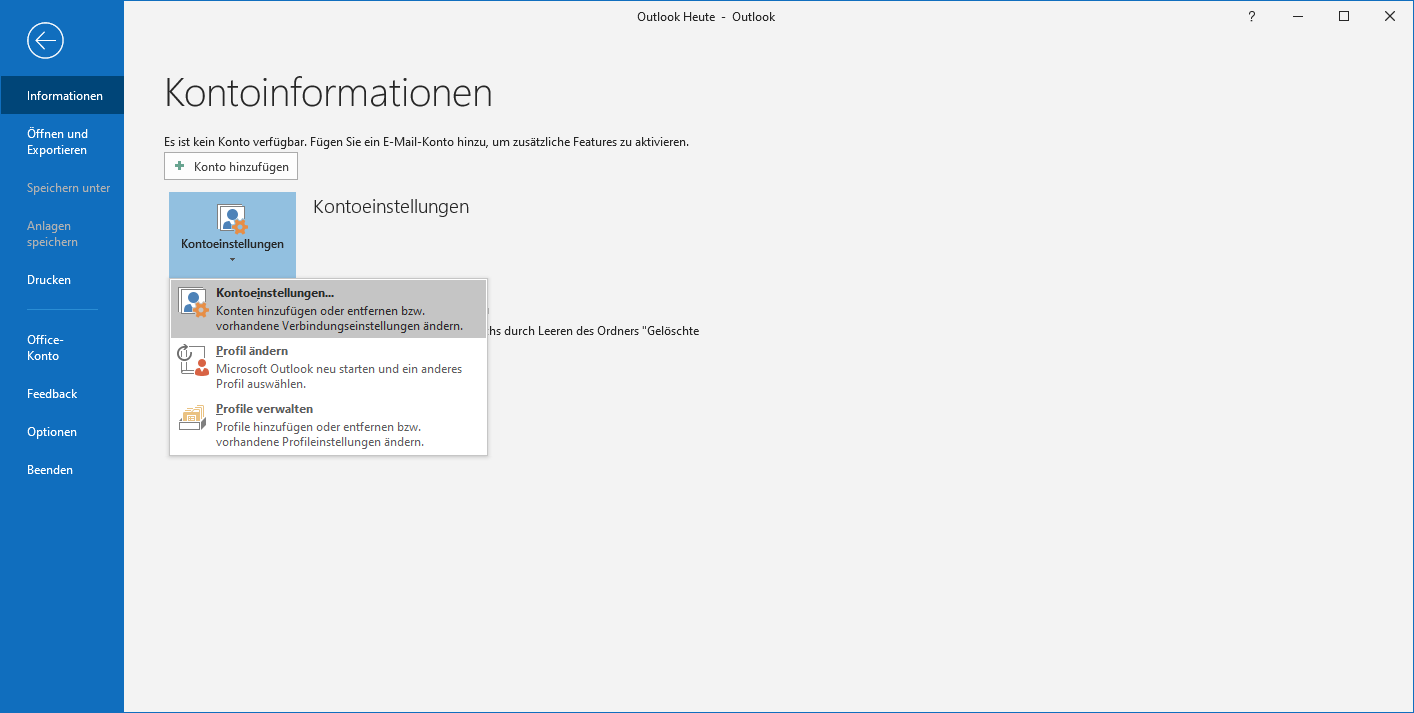Click the Konto hinzufügen button

coord(231,166)
